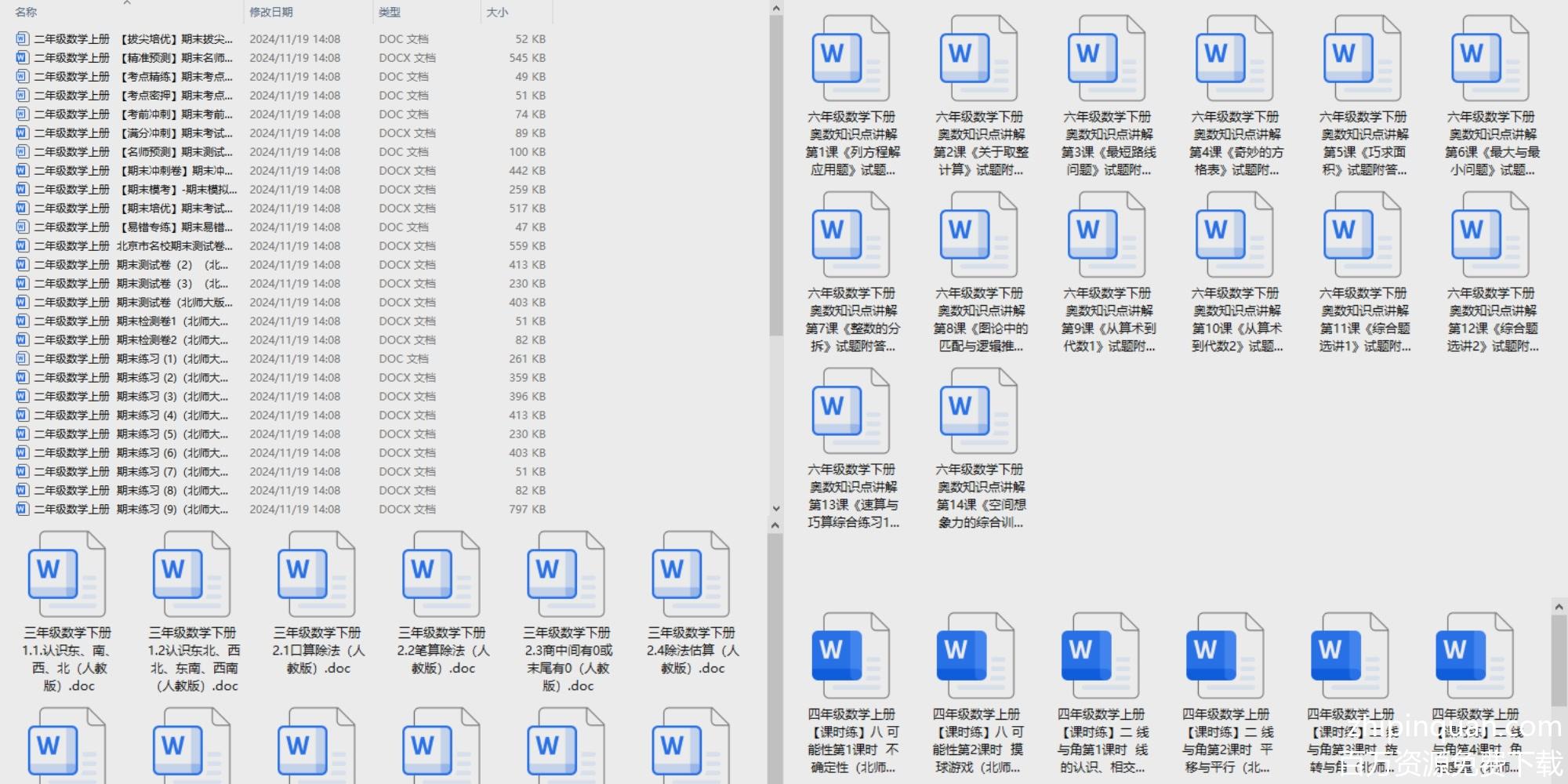Click the 403 KB size cell of 期末练习 (6)
Screen dimensions: 1568x784
tap(527, 452)
